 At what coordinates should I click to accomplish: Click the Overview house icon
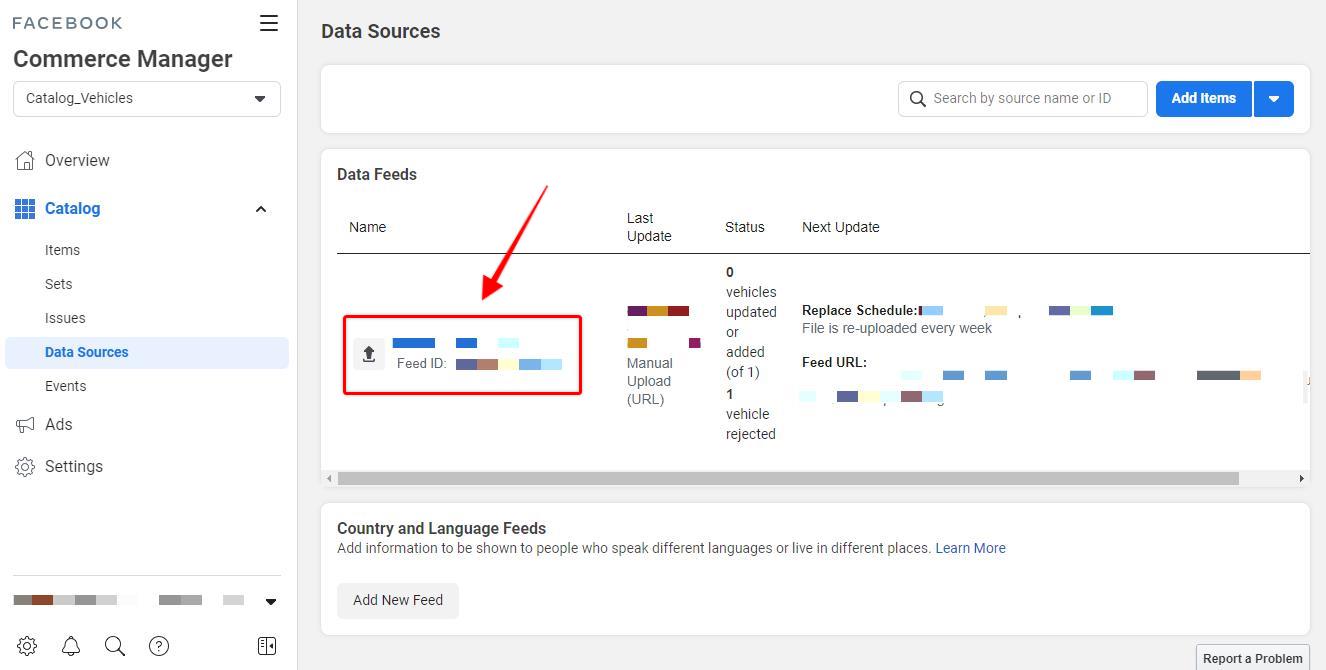coord(25,160)
